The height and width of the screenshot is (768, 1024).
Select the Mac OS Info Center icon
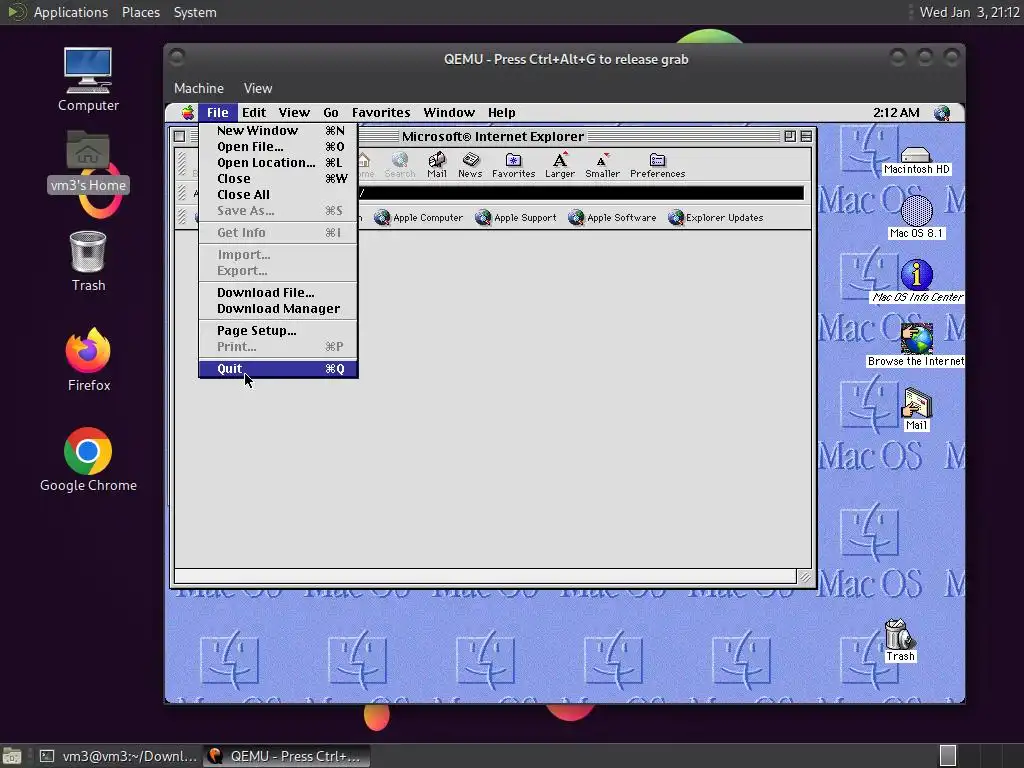(x=917, y=281)
